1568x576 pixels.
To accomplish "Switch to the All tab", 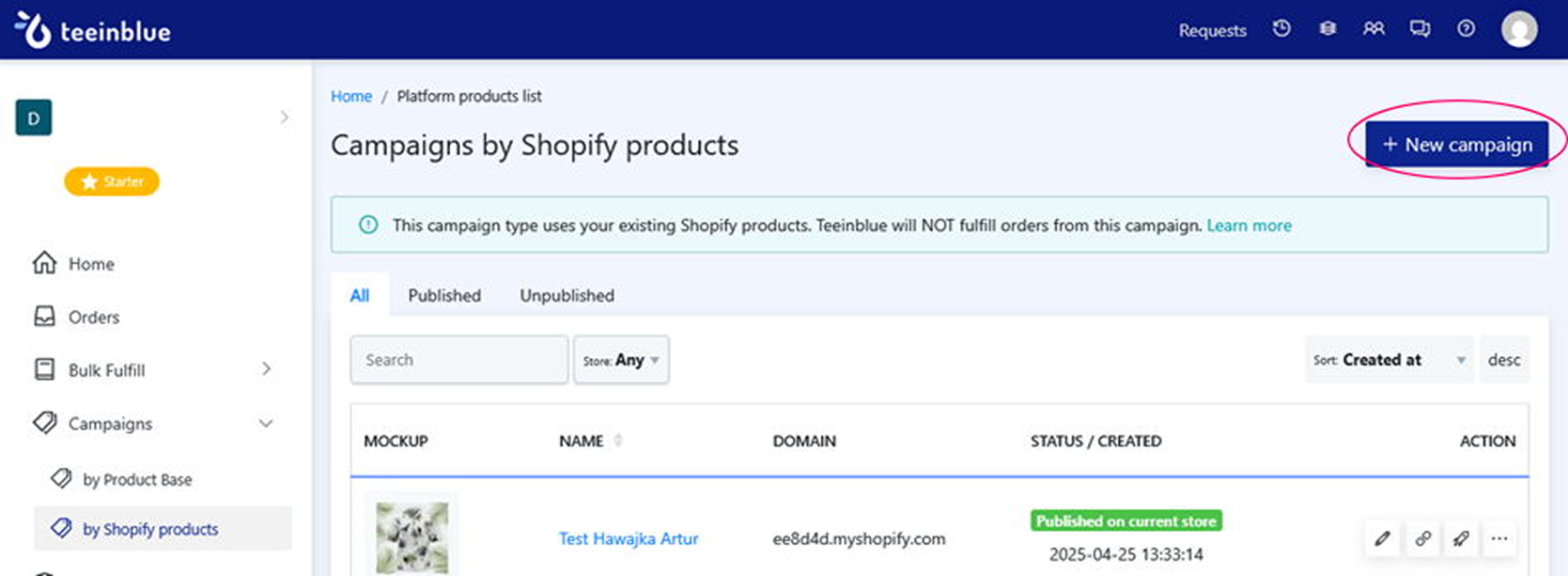I will coord(360,295).
